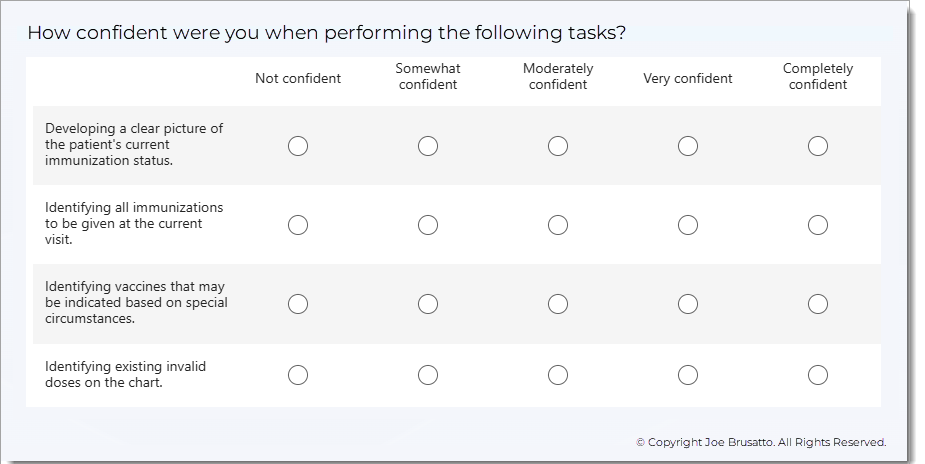925x464 pixels.
Task: Choose 'Somewhat confident' for current visit immunizations
Action: tap(428, 224)
